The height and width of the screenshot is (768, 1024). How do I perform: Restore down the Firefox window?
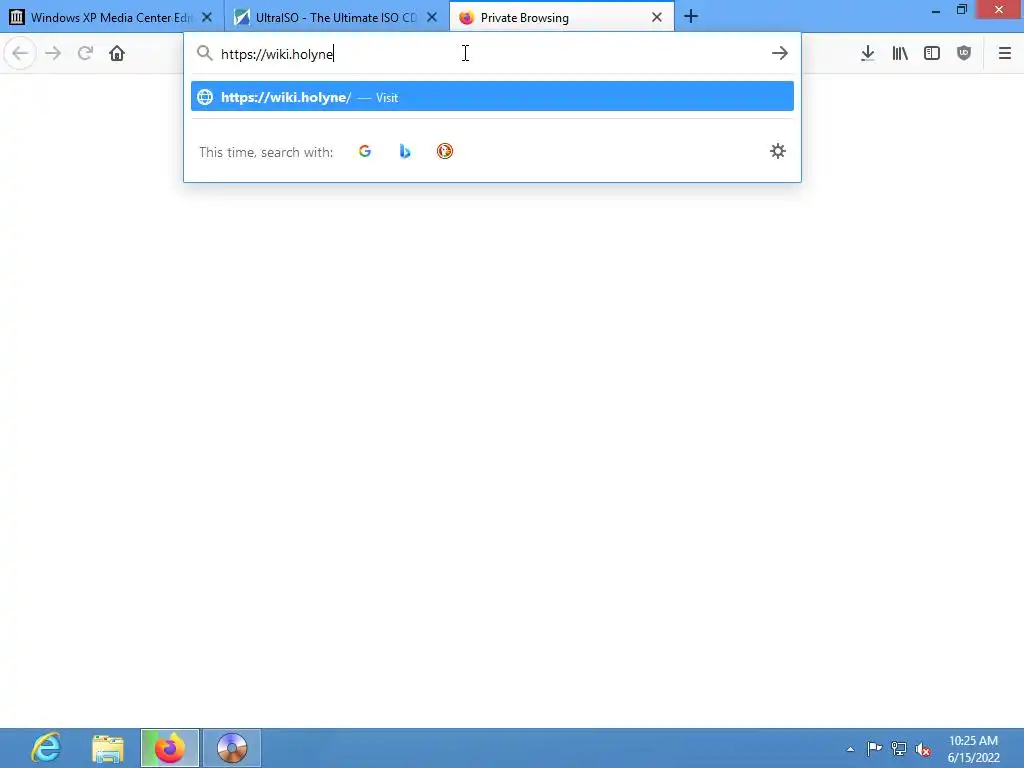961,10
